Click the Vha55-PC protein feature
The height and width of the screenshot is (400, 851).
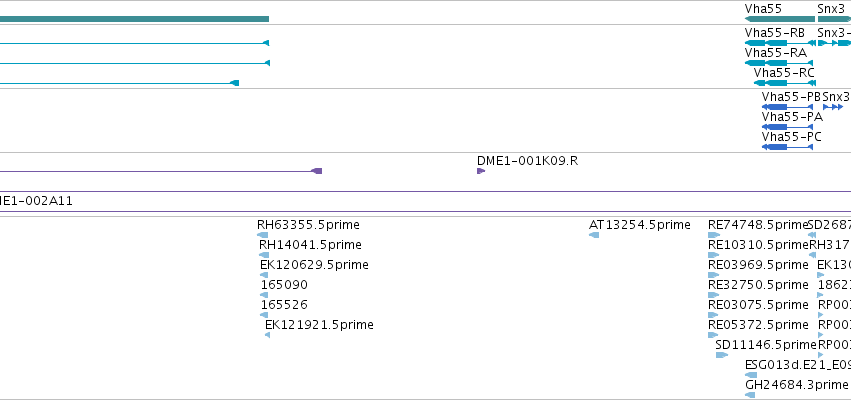pyautogui.click(x=788, y=147)
